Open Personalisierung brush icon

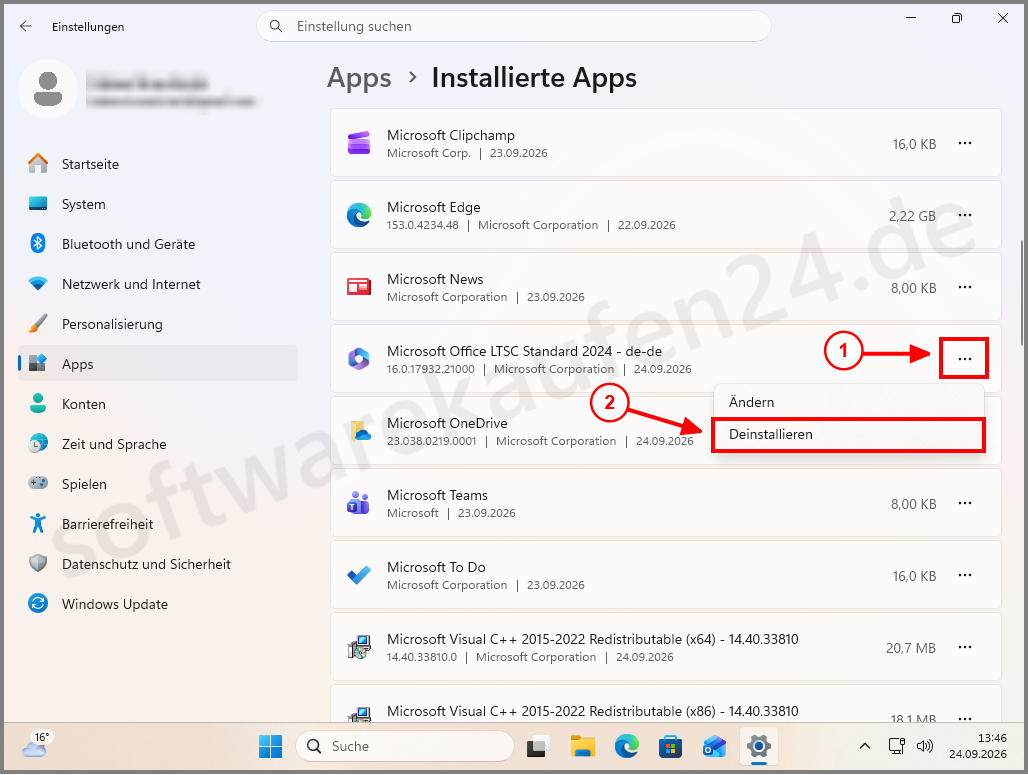tap(38, 324)
